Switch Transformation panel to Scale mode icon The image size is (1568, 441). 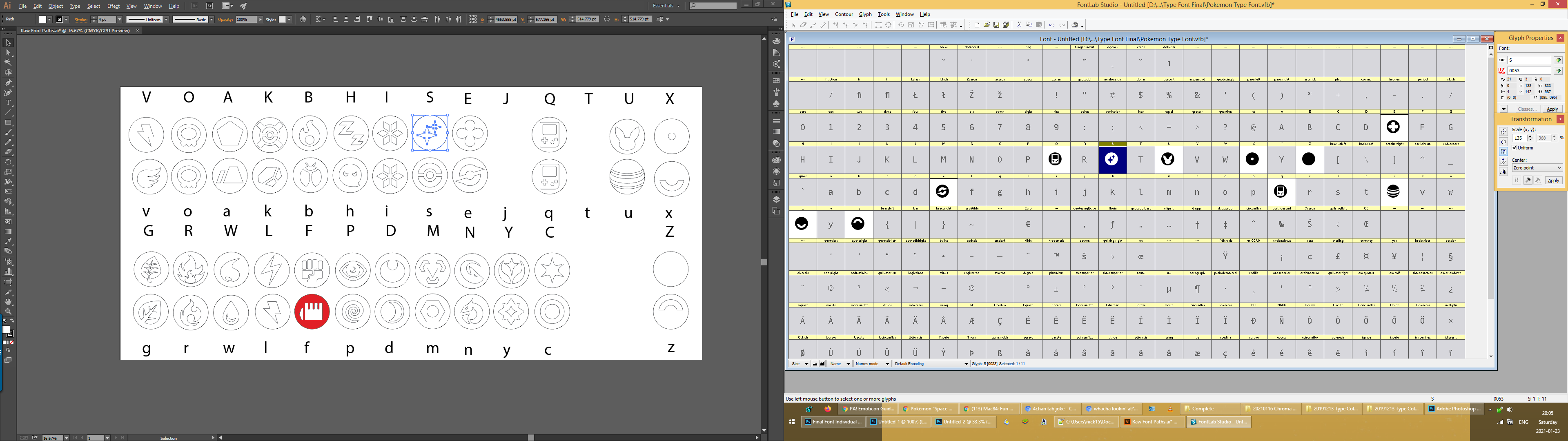coord(1503,151)
